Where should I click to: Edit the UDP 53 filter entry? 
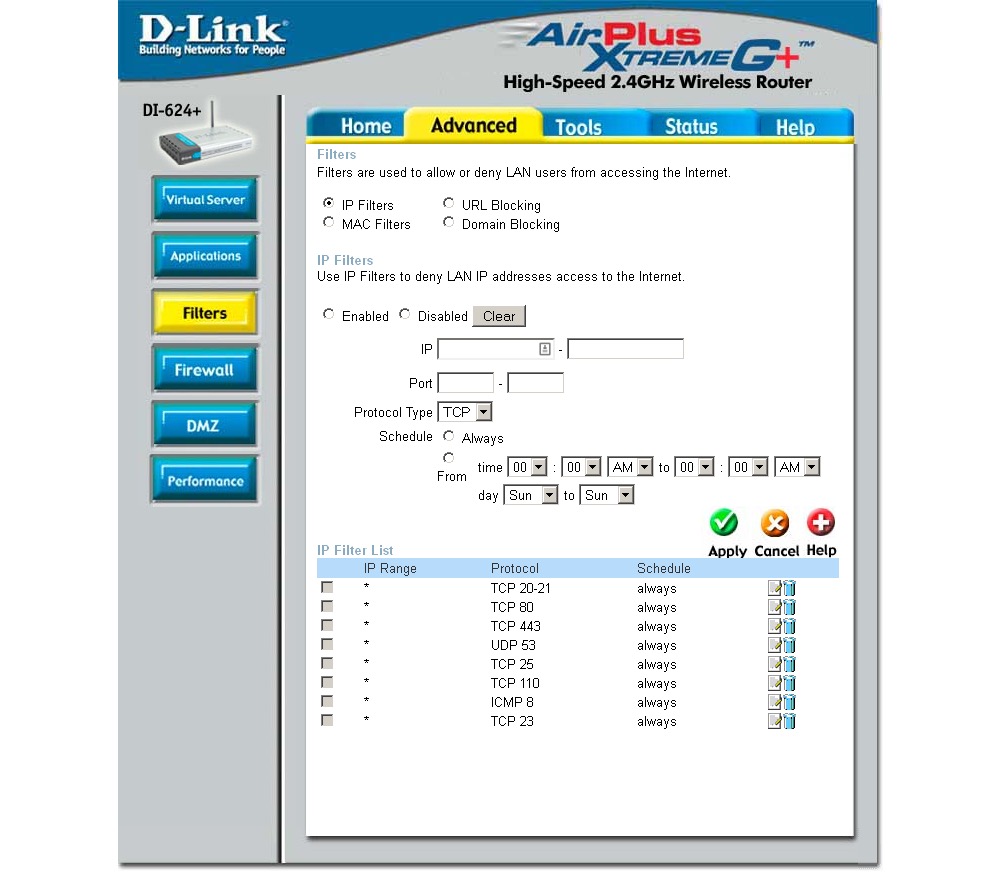(775, 645)
